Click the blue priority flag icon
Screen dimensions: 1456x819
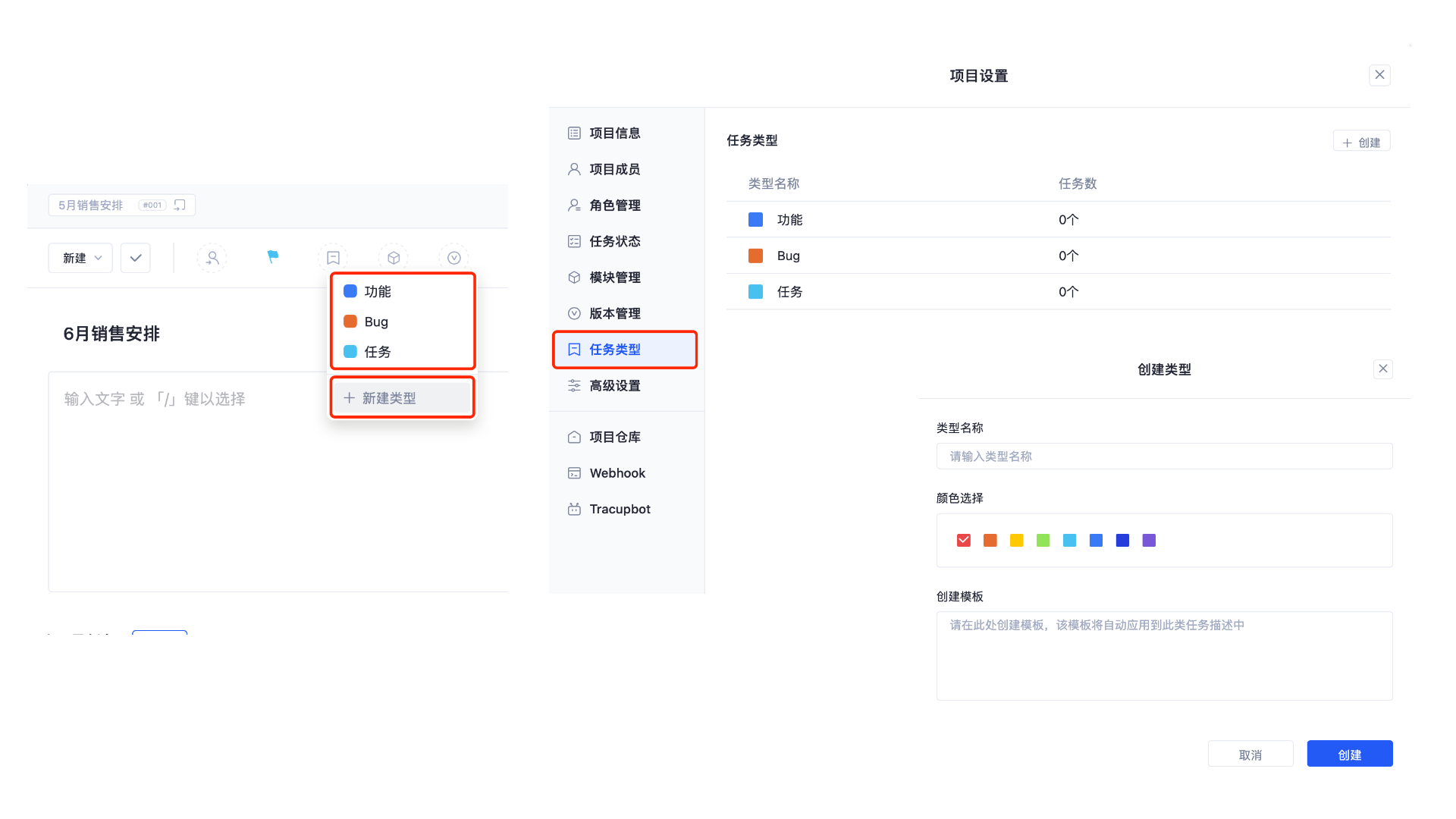272,258
